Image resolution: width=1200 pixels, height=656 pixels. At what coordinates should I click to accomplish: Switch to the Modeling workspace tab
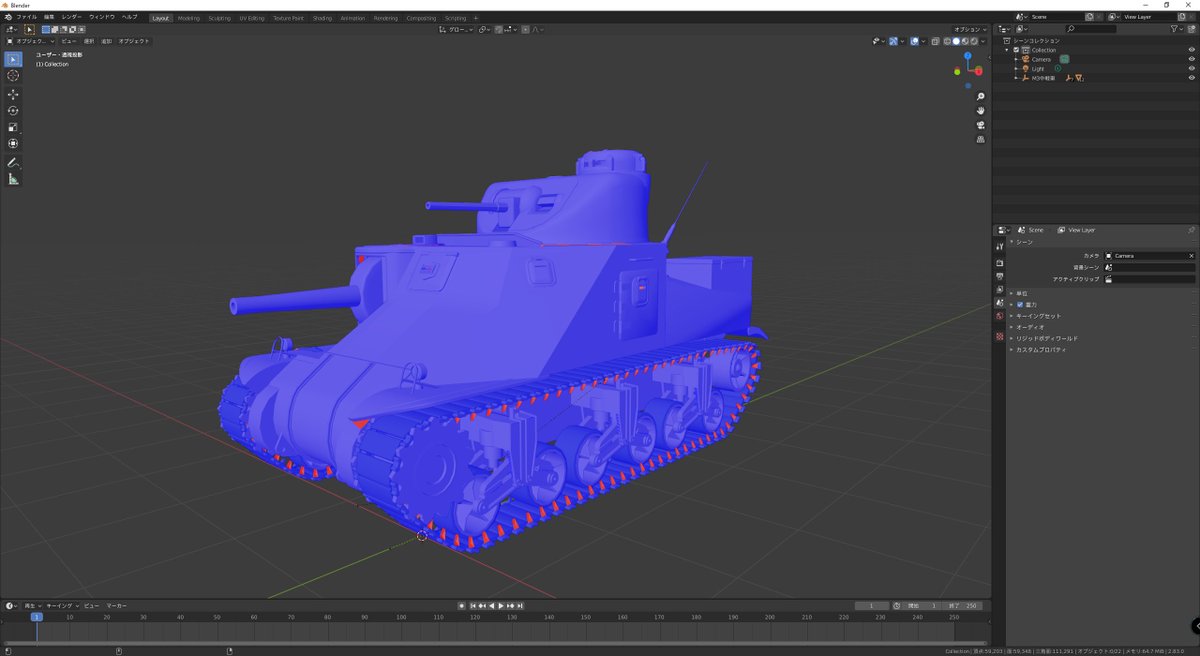pos(189,18)
